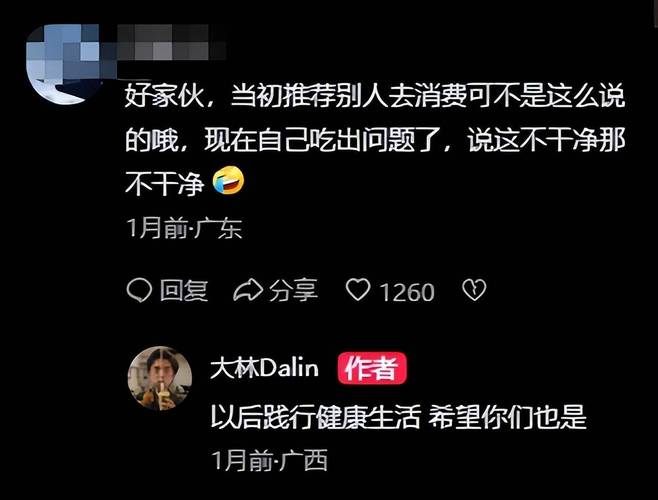This screenshot has width=658, height=500.
Task: Dislike the comment with the broken heart icon
Action: (x=474, y=290)
